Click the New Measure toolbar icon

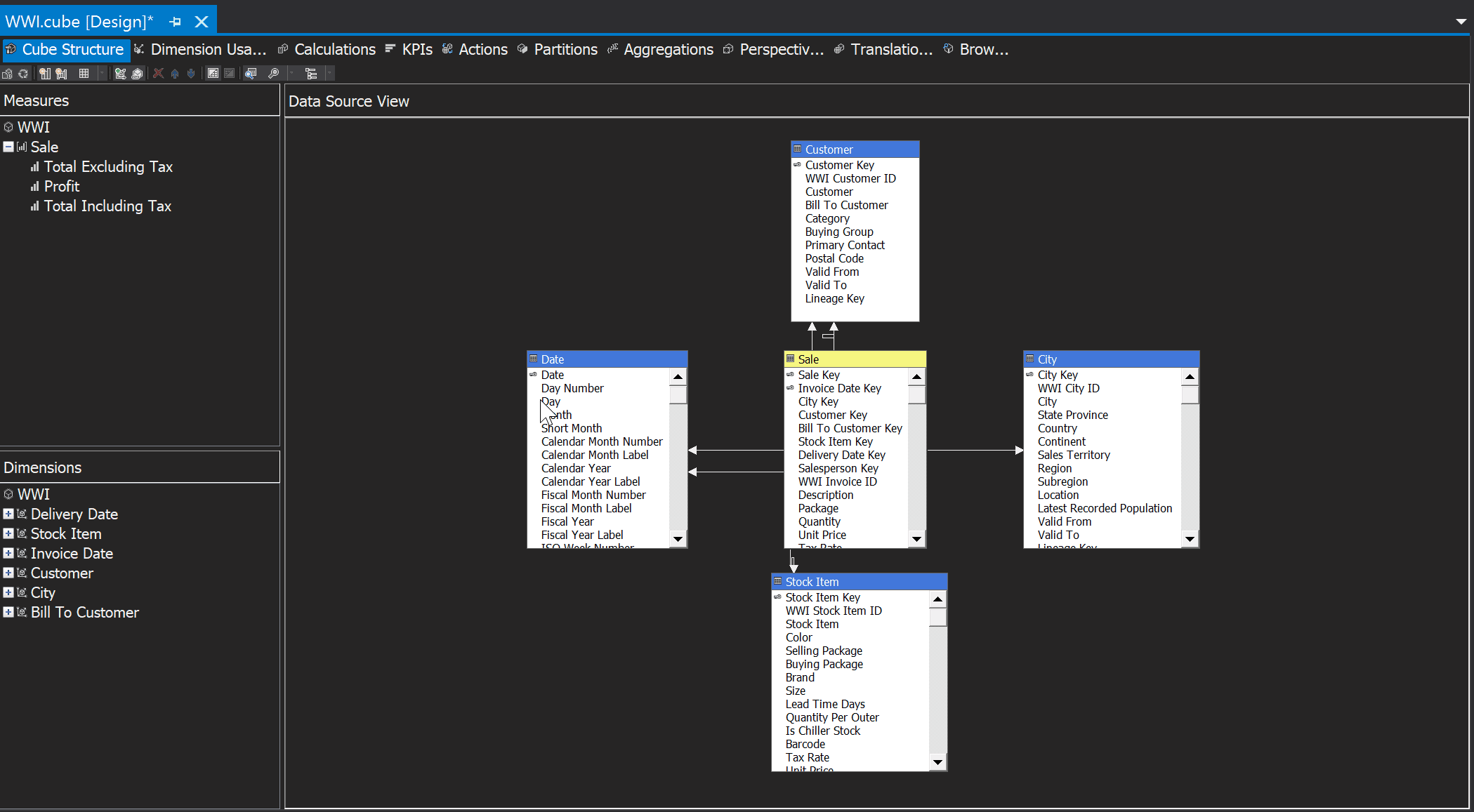point(45,74)
